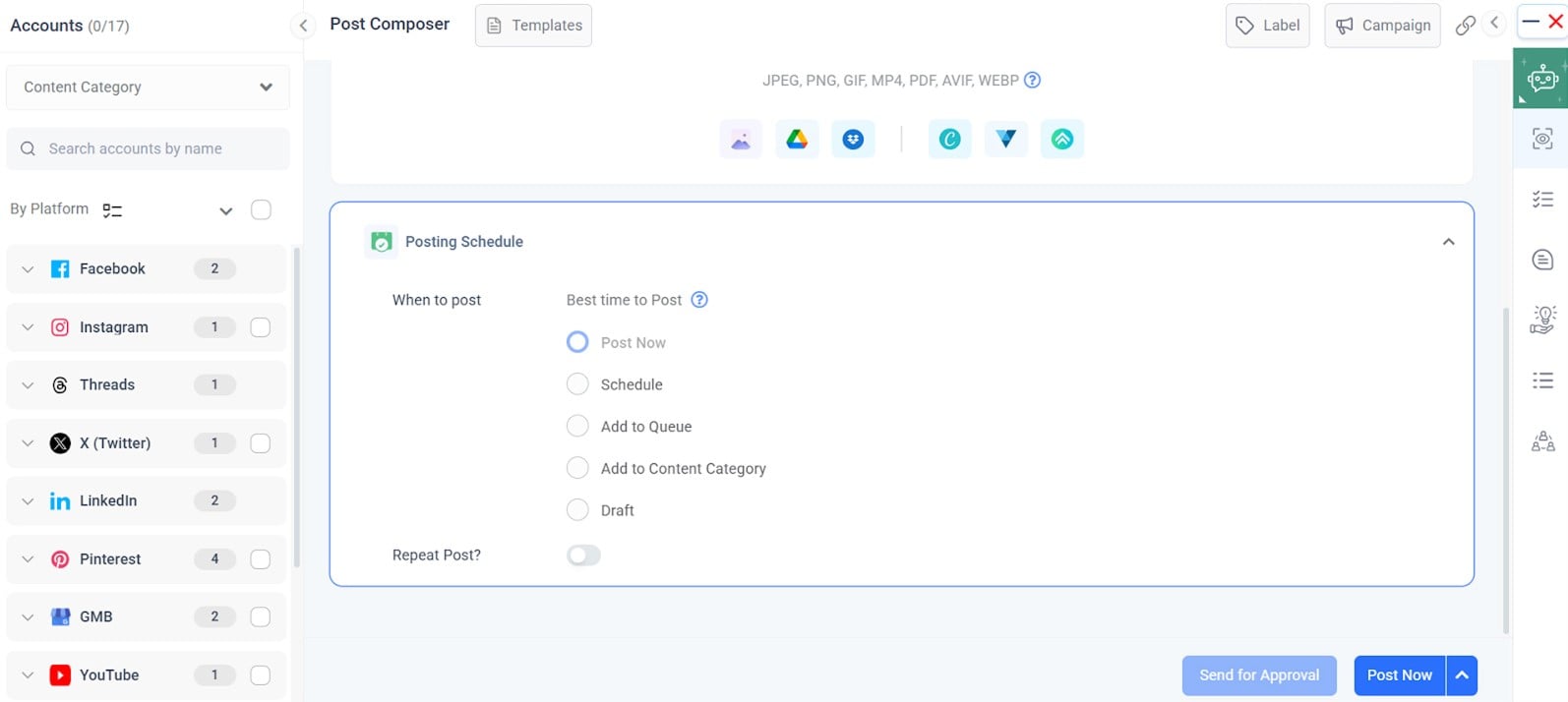Select the Schedule radio option
The image size is (1568, 702).
(x=577, y=384)
